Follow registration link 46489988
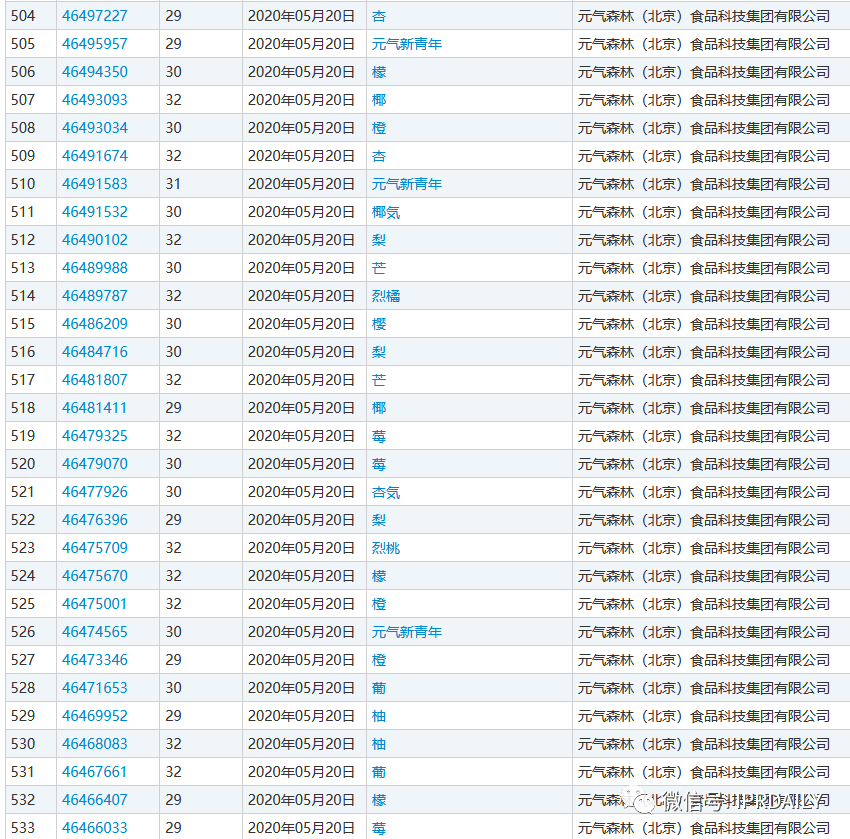The height and width of the screenshot is (839, 850). pyautogui.click(x=95, y=268)
